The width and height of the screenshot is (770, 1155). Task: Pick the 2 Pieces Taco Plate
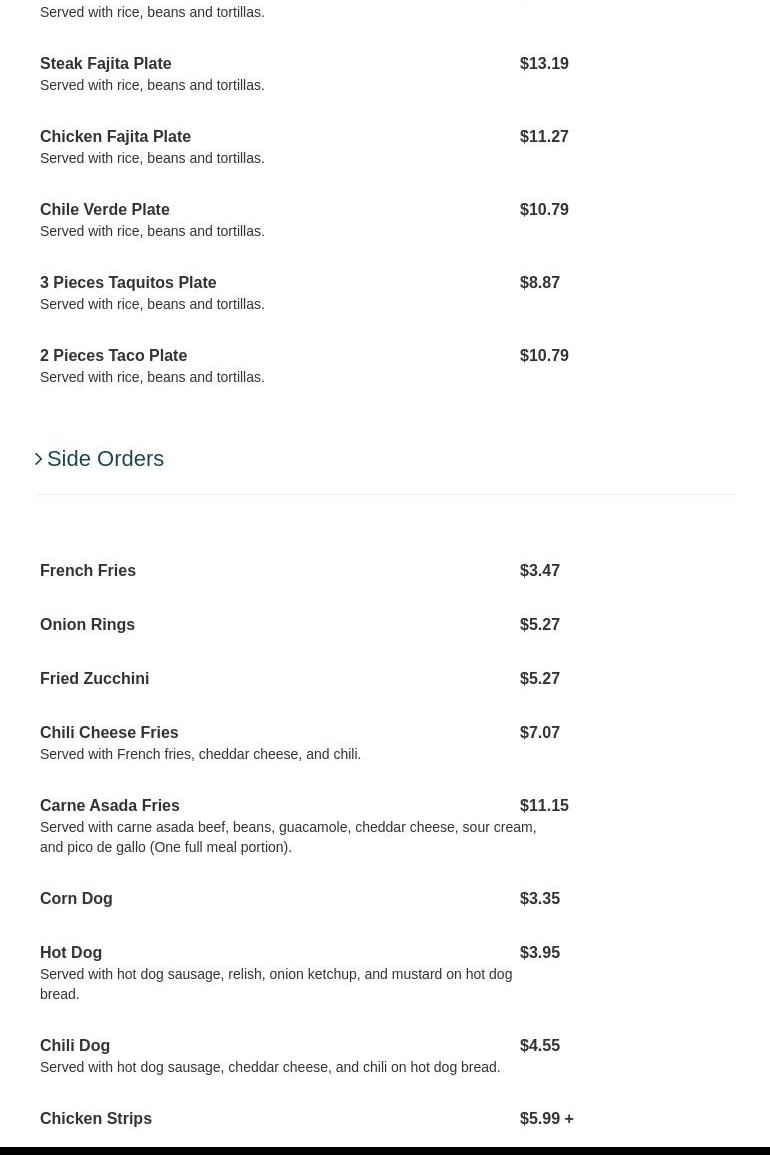(x=114, y=356)
